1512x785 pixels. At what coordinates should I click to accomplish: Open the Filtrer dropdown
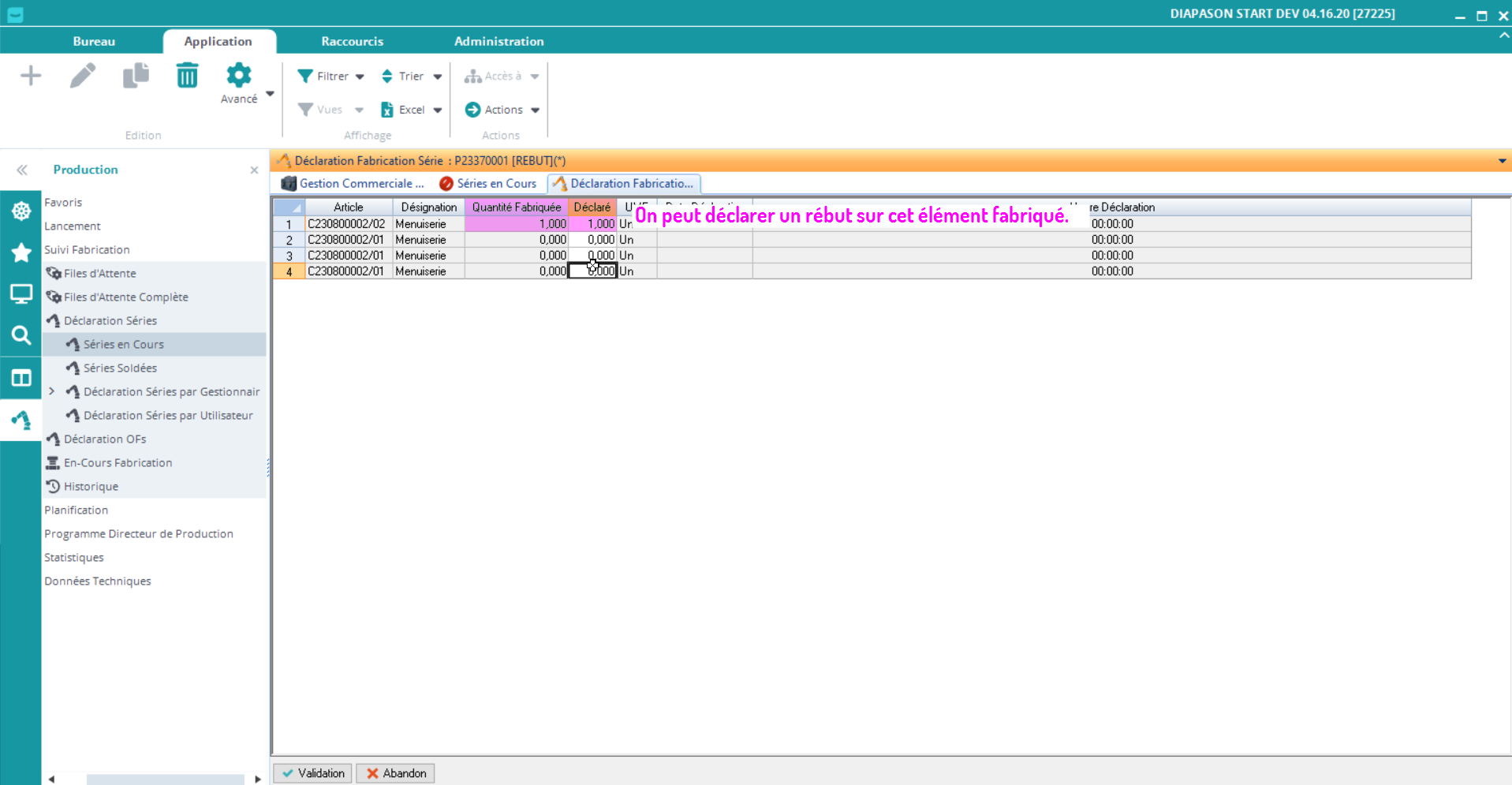[x=331, y=77]
